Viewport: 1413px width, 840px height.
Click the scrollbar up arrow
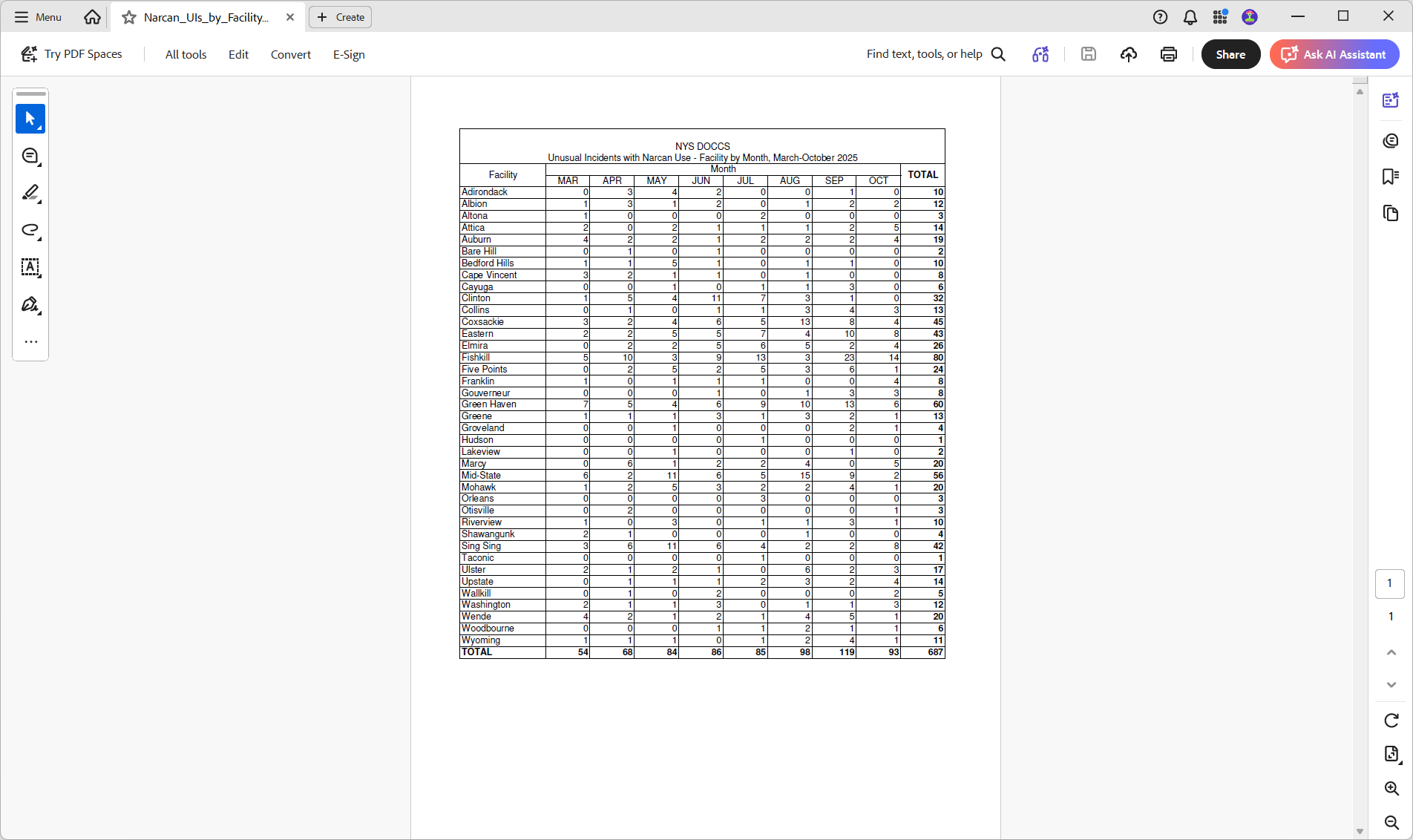(1360, 92)
